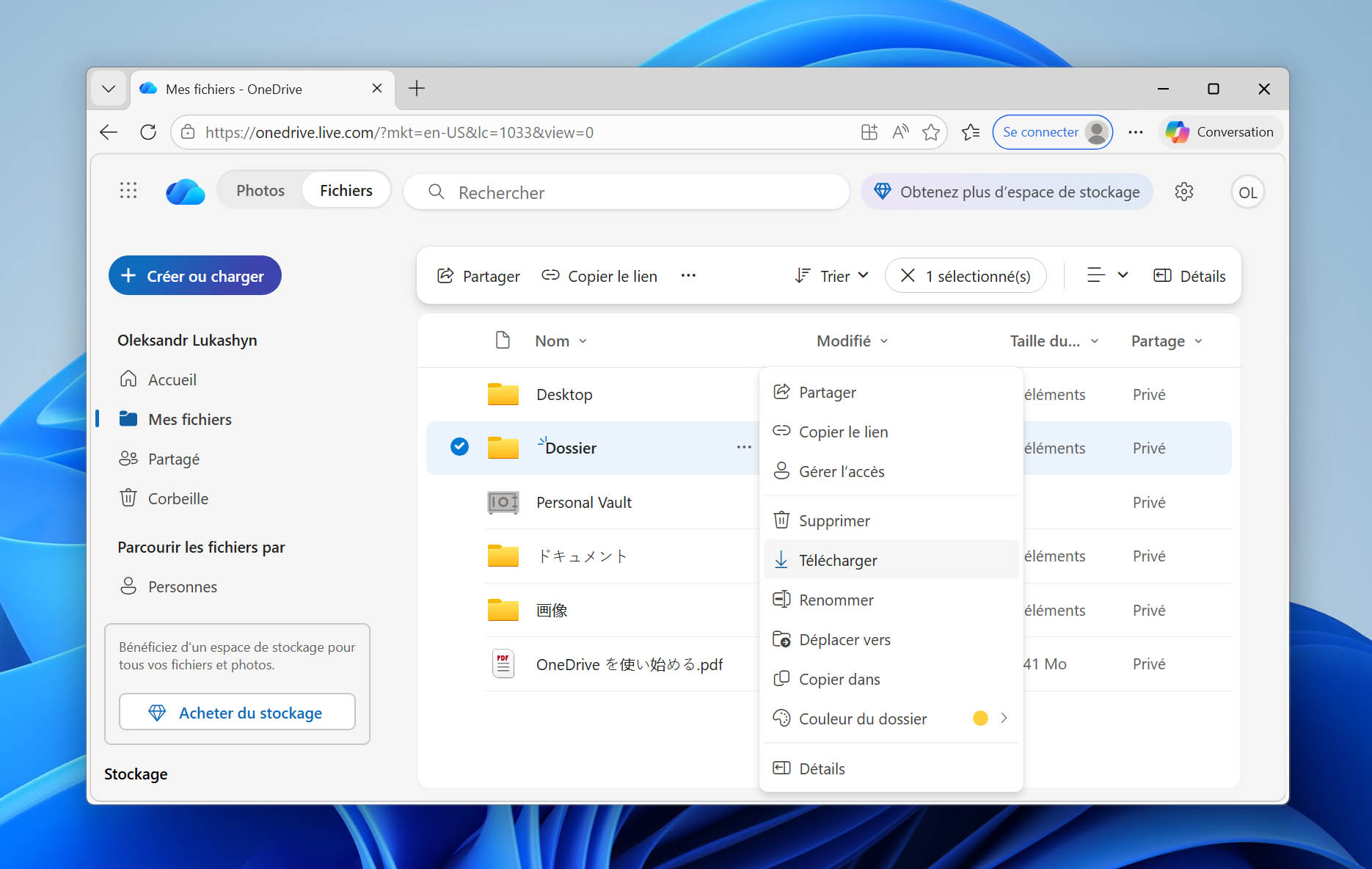Open the favorites list icon
Image resolution: width=1372 pixels, height=869 pixels.
click(971, 132)
